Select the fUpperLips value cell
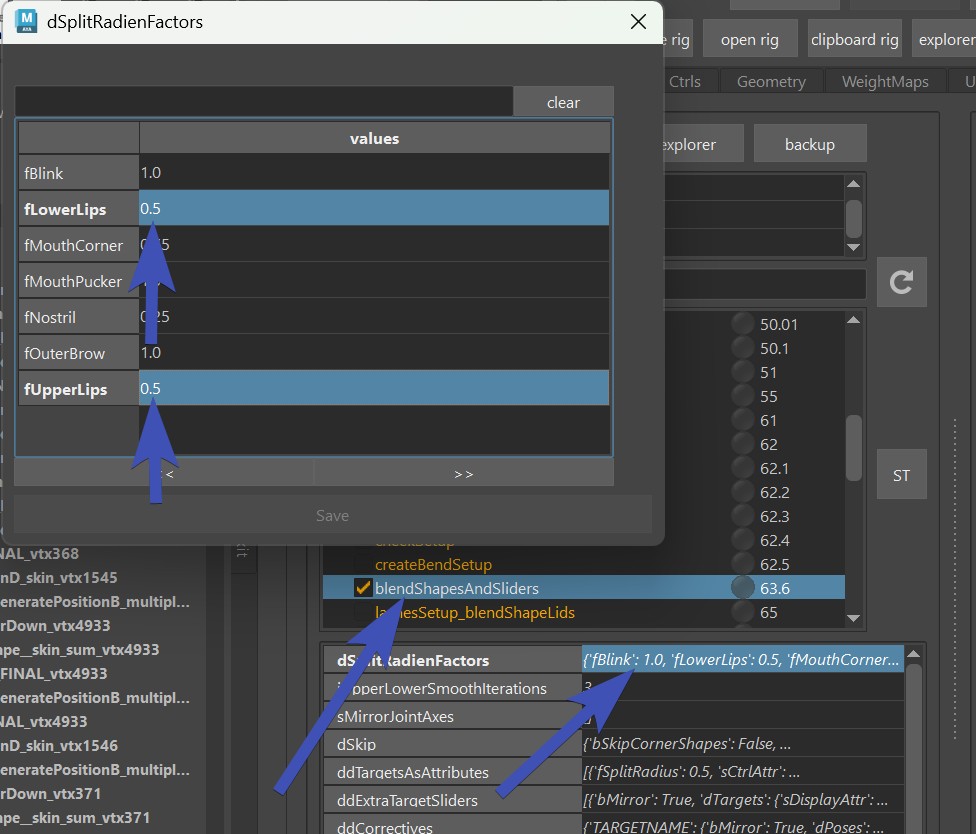 pos(374,389)
